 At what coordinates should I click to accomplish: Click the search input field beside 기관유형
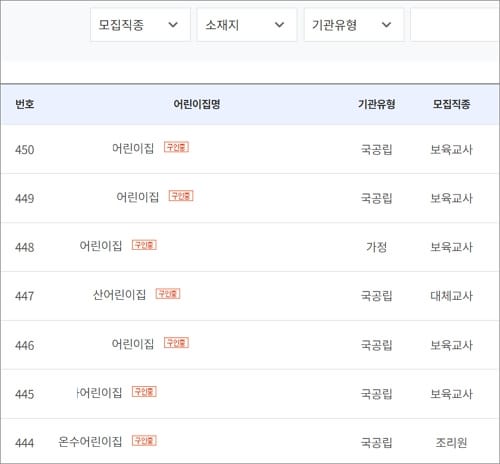tap(455, 25)
